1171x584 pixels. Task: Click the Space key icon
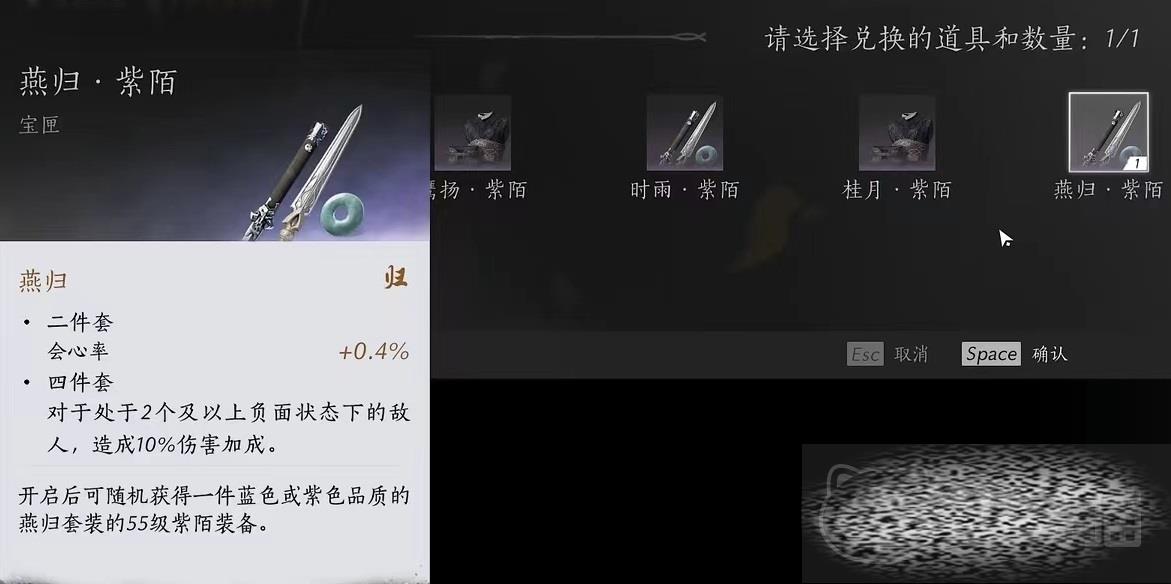pos(991,354)
